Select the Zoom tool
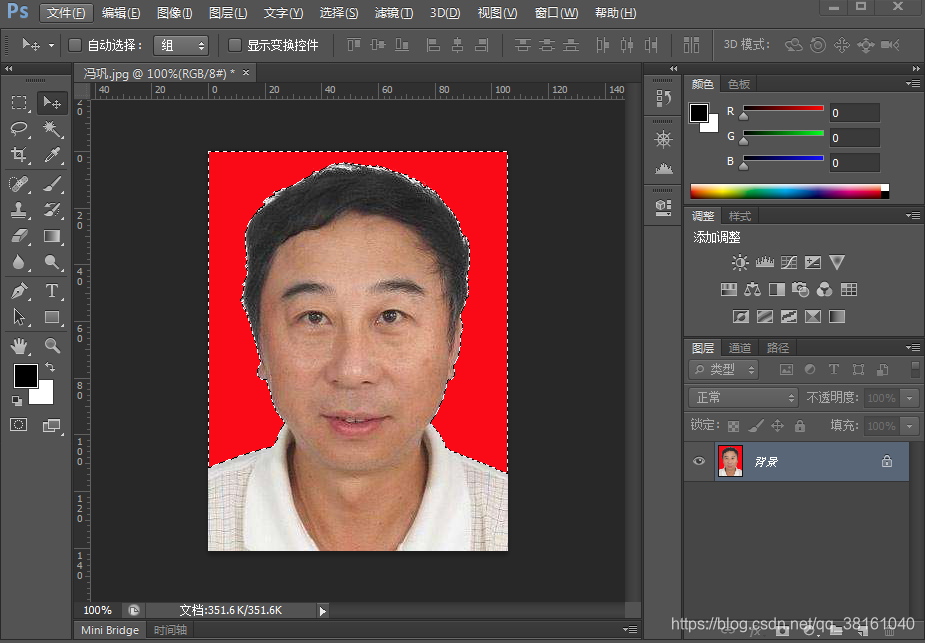This screenshot has height=643, width=925. coord(52,346)
